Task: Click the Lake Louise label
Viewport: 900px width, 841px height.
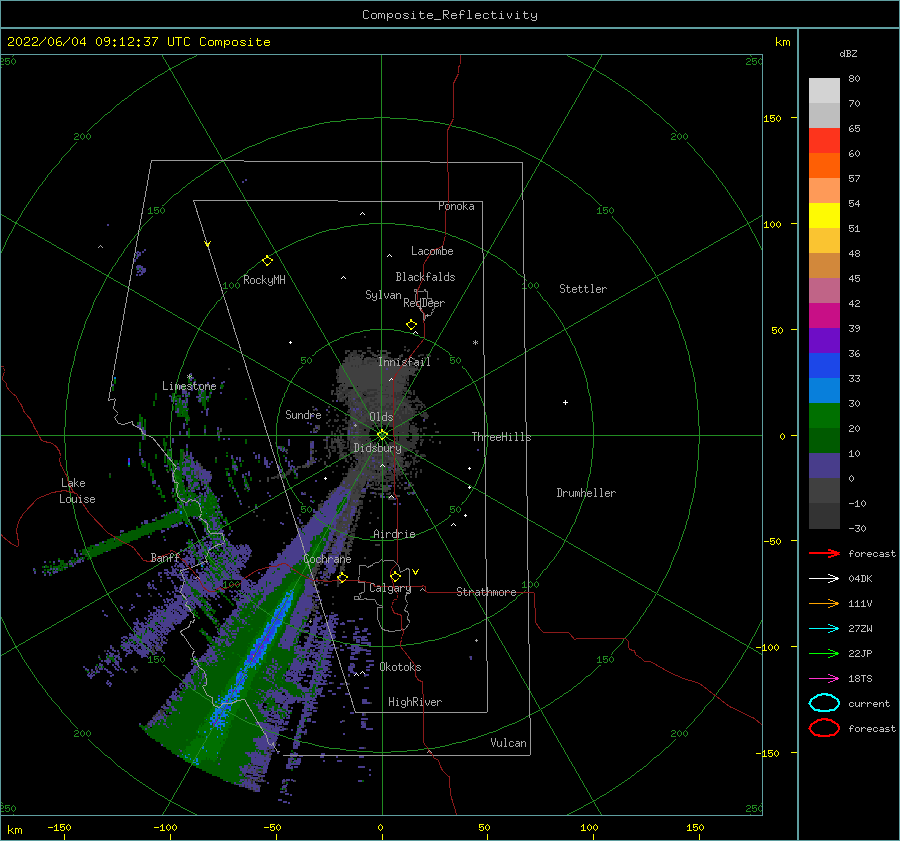Action: click(x=78, y=491)
